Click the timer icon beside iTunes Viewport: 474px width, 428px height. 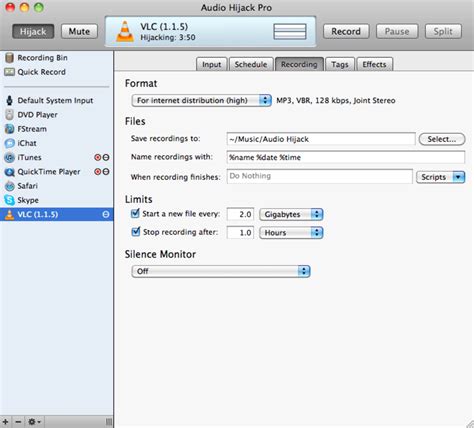click(106, 157)
